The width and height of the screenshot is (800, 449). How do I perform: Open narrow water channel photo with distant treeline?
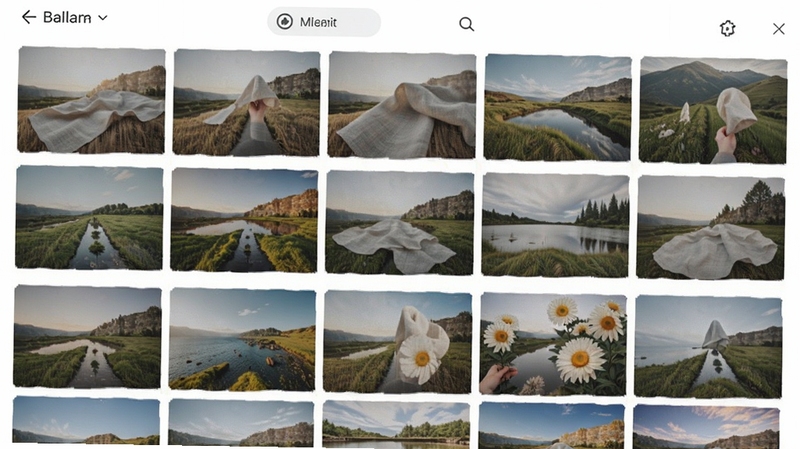tap(89, 217)
